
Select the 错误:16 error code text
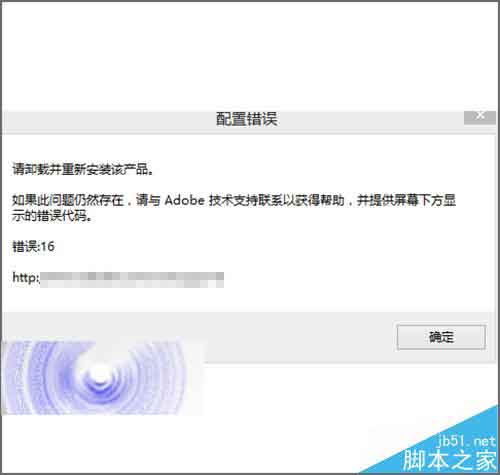click(x=33, y=247)
